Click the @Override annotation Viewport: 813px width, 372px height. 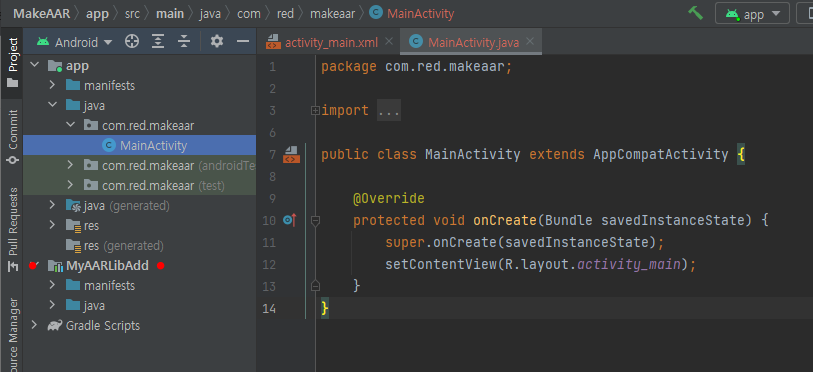point(389,198)
